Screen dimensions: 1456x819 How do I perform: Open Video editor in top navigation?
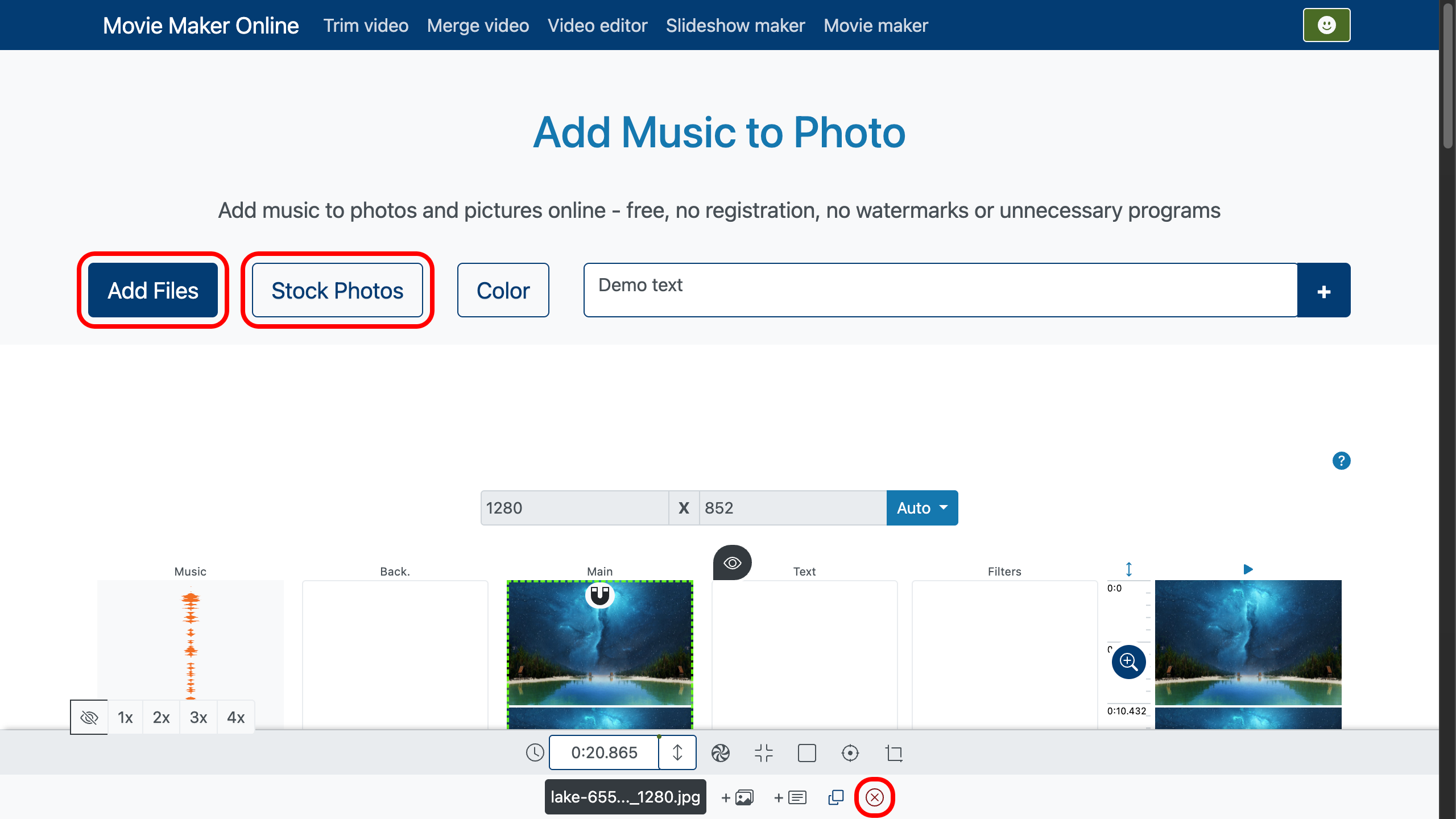[597, 25]
